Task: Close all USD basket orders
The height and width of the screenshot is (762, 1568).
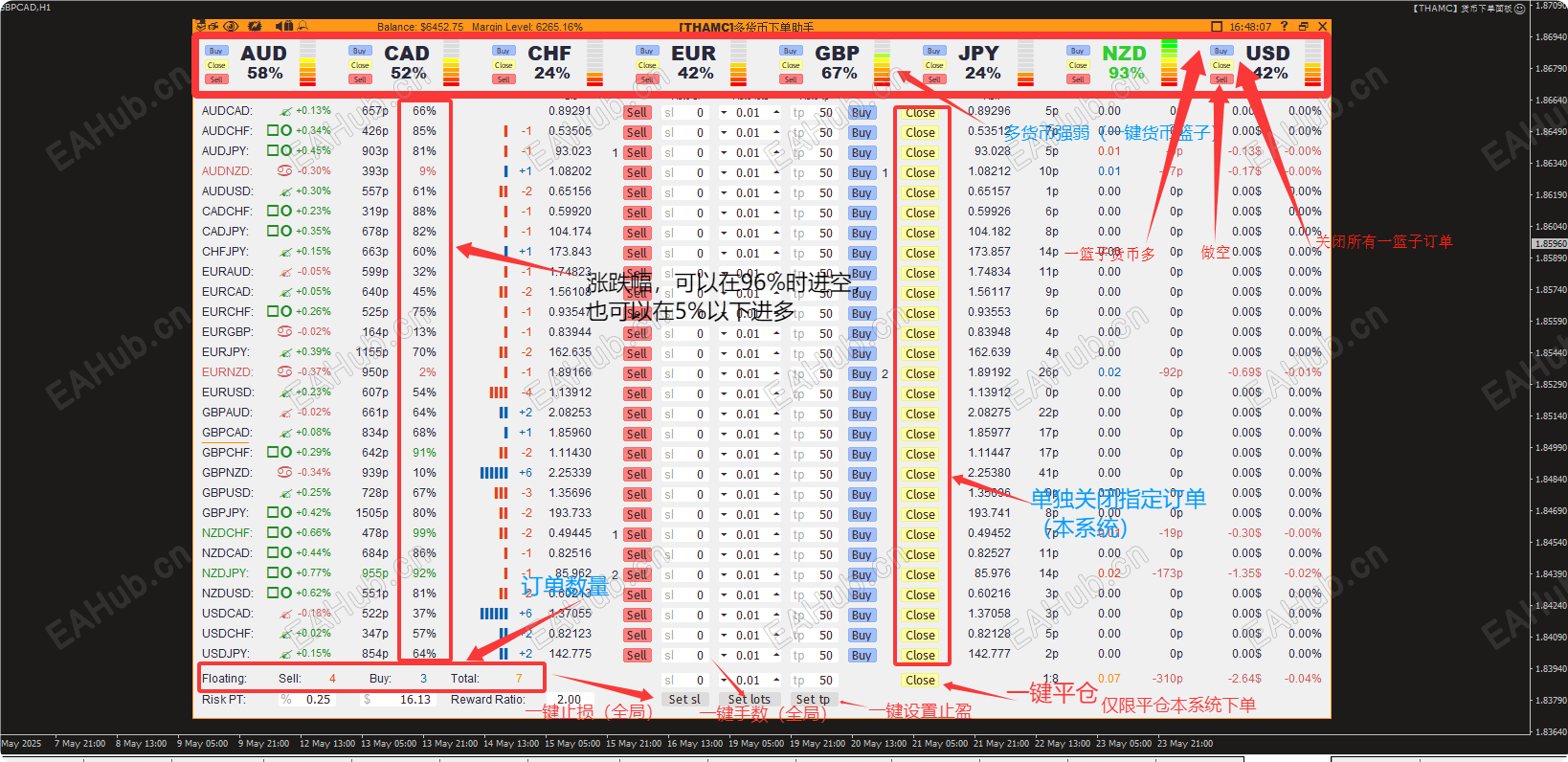Action: tap(1221, 65)
